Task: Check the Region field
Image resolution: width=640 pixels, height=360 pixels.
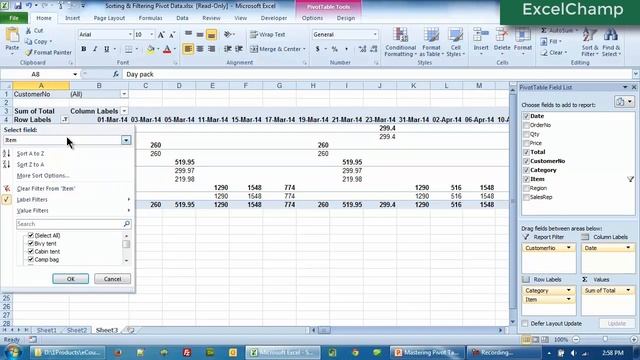Action: tap(526, 188)
